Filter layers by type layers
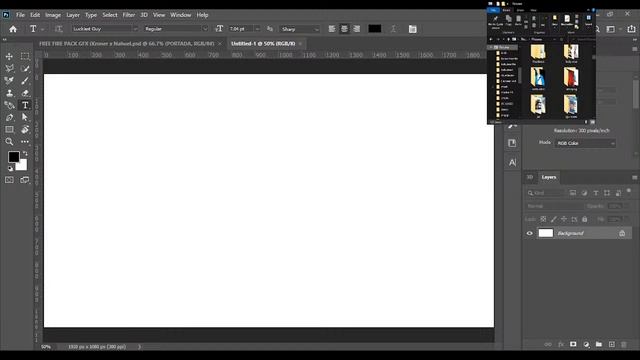 [x=596, y=193]
